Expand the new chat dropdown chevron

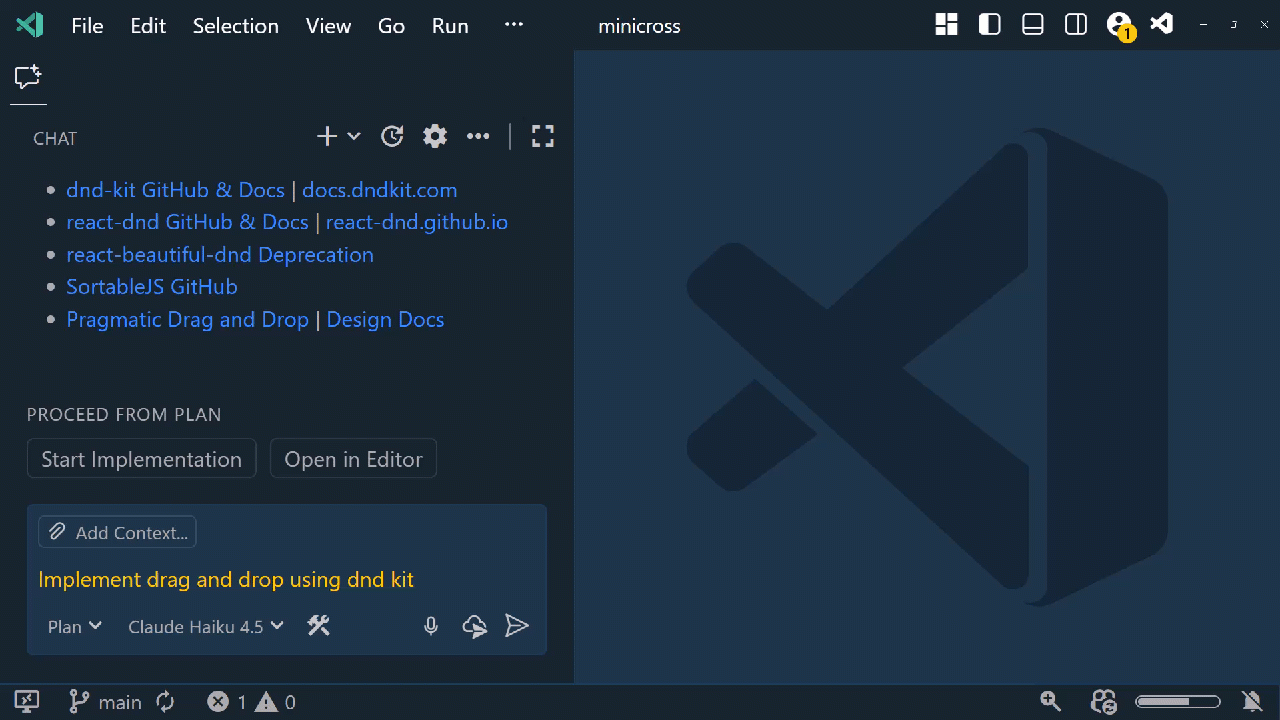(352, 136)
